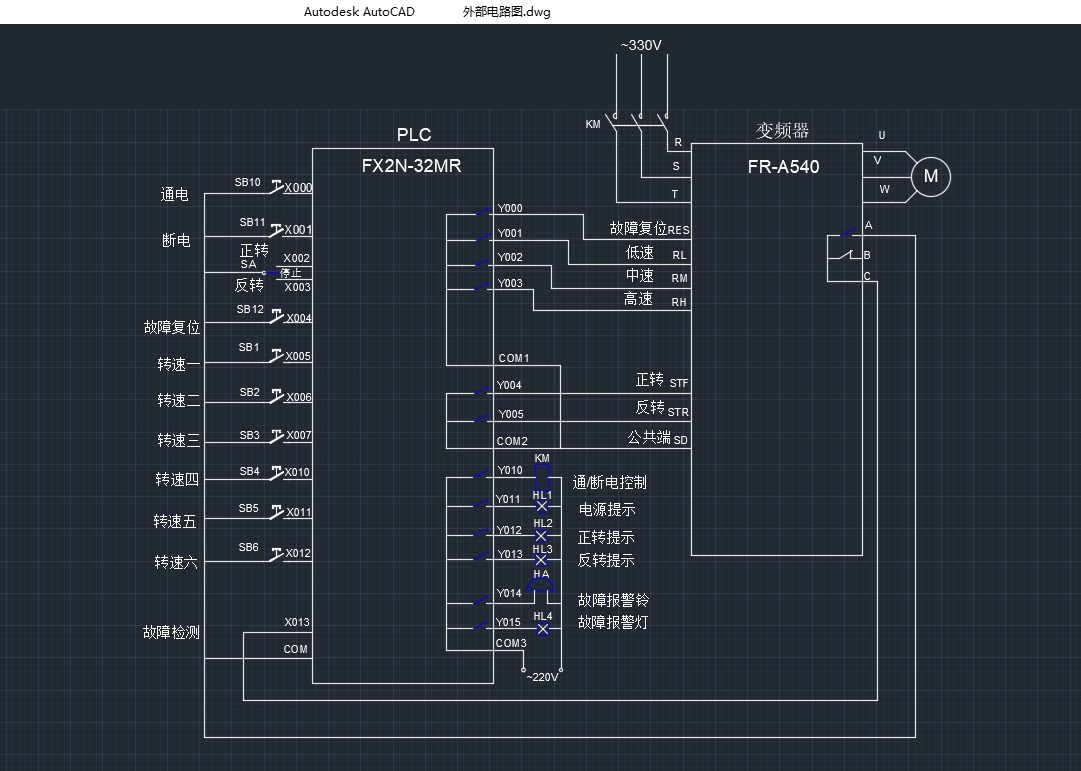Click the 故障检测 label
The width and height of the screenshot is (1081, 771).
[171, 632]
